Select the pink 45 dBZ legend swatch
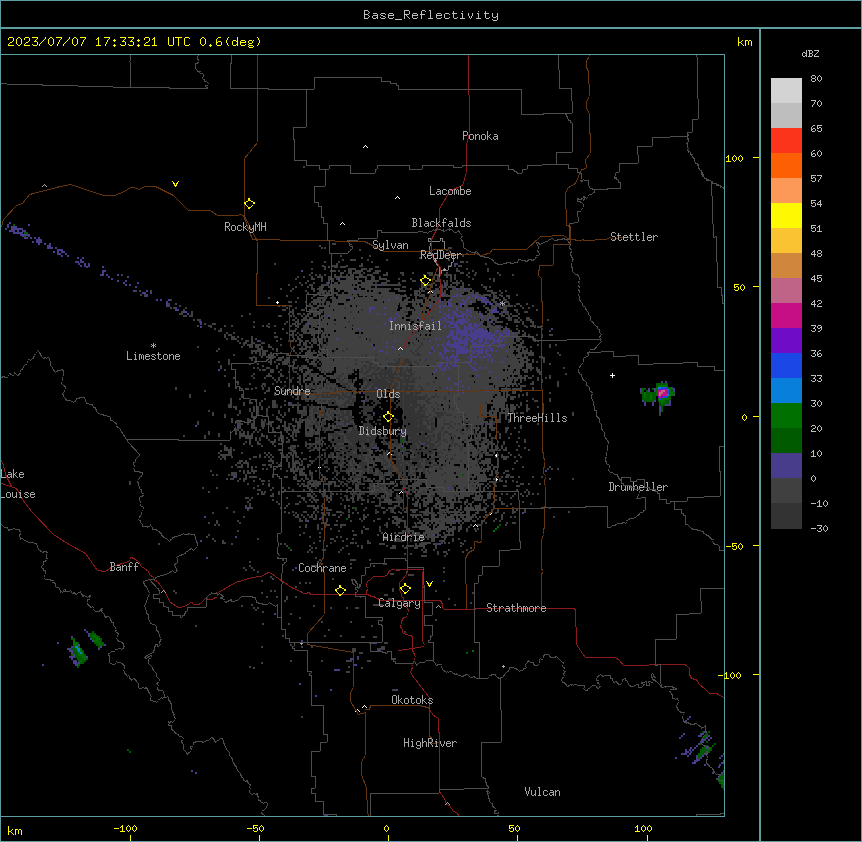The image size is (862, 842). click(x=786, y=291)
